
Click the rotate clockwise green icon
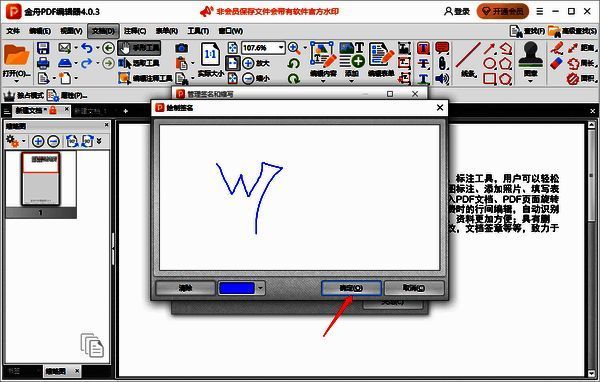[293, 79]
